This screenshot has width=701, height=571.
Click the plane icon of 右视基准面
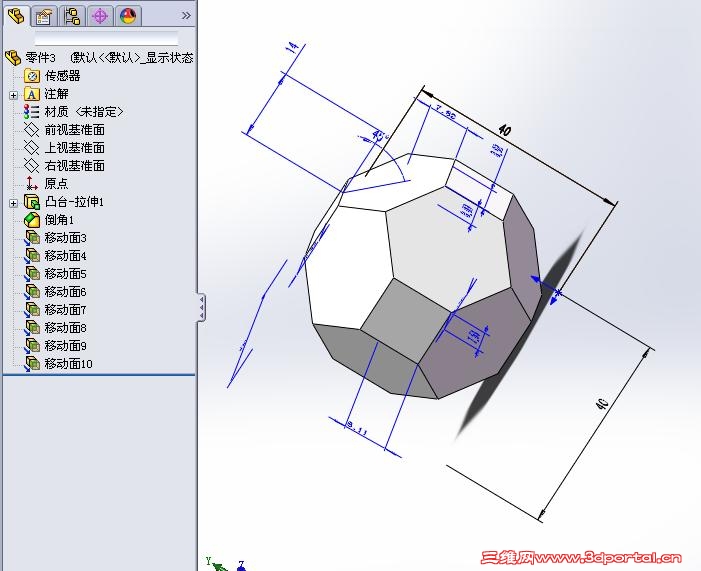[x=32, y=165]
